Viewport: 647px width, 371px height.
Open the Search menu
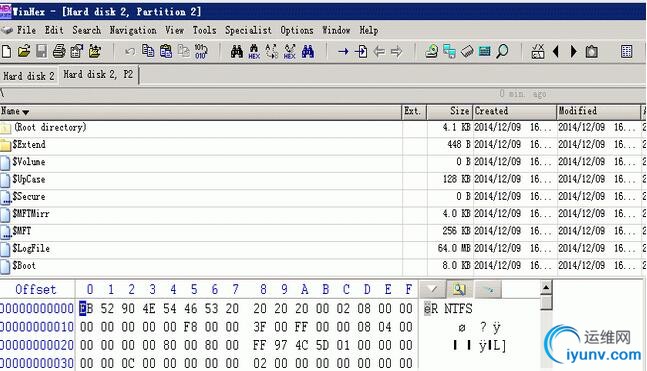tap(87, 30)
